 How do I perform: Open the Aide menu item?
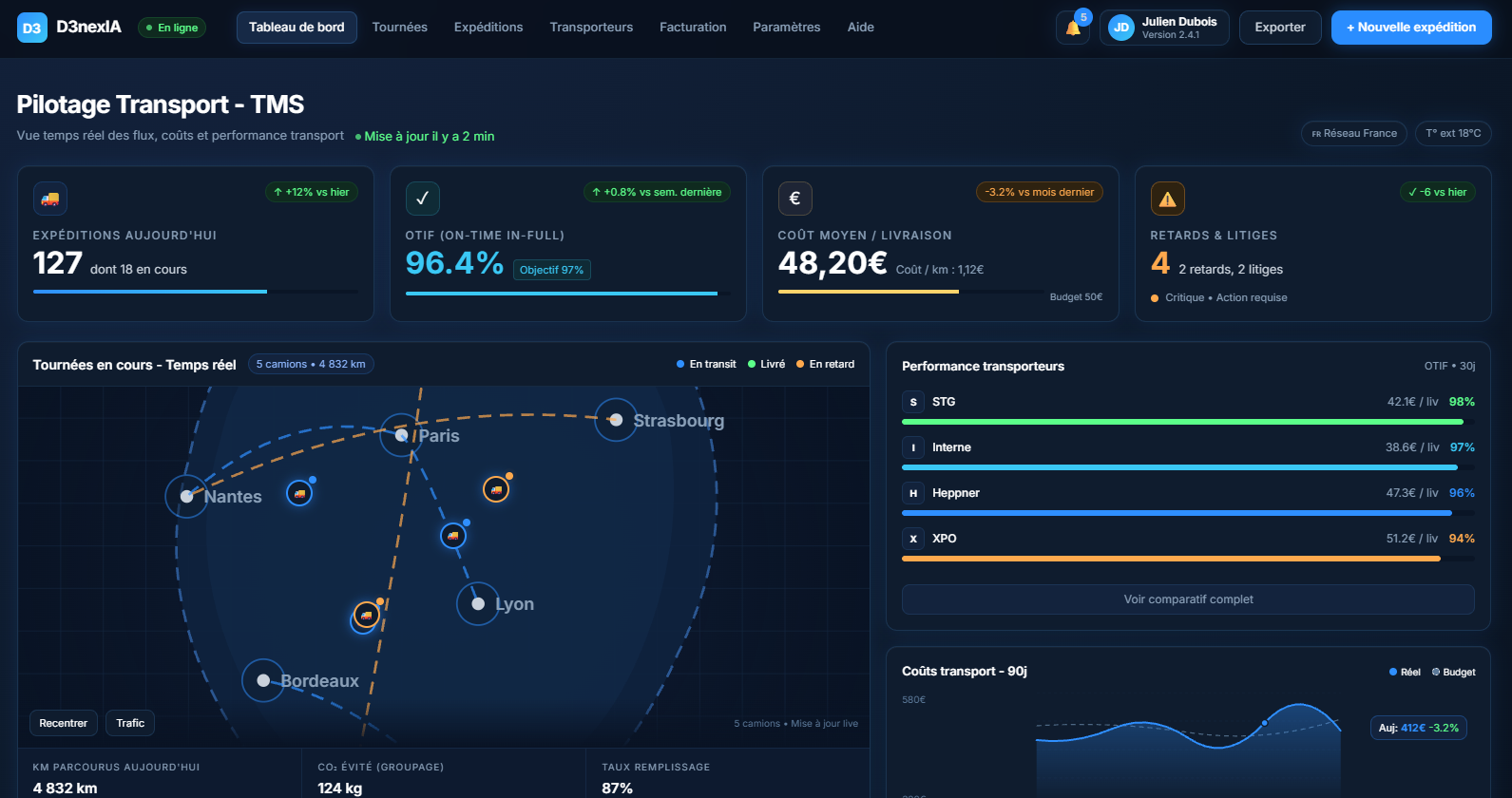[861, 28]
